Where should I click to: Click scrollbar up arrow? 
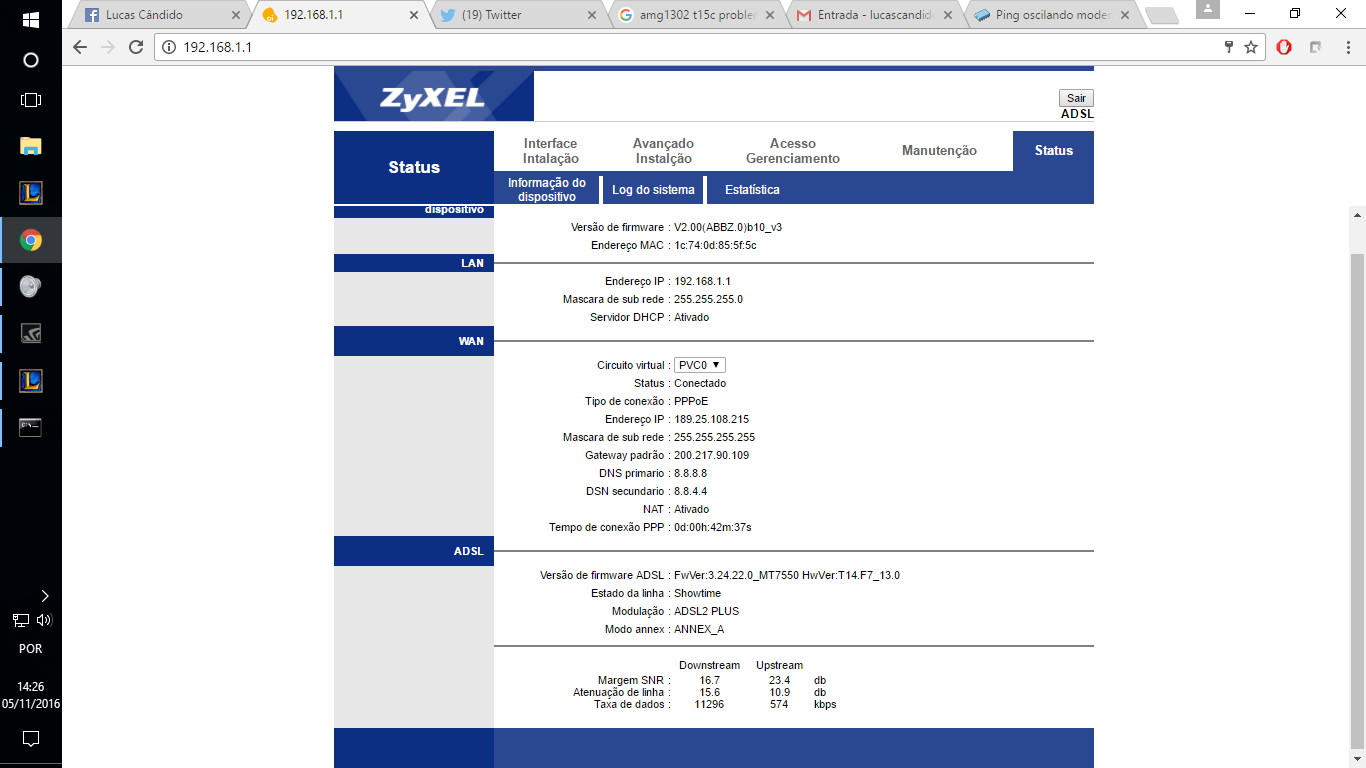point(1357,214)
